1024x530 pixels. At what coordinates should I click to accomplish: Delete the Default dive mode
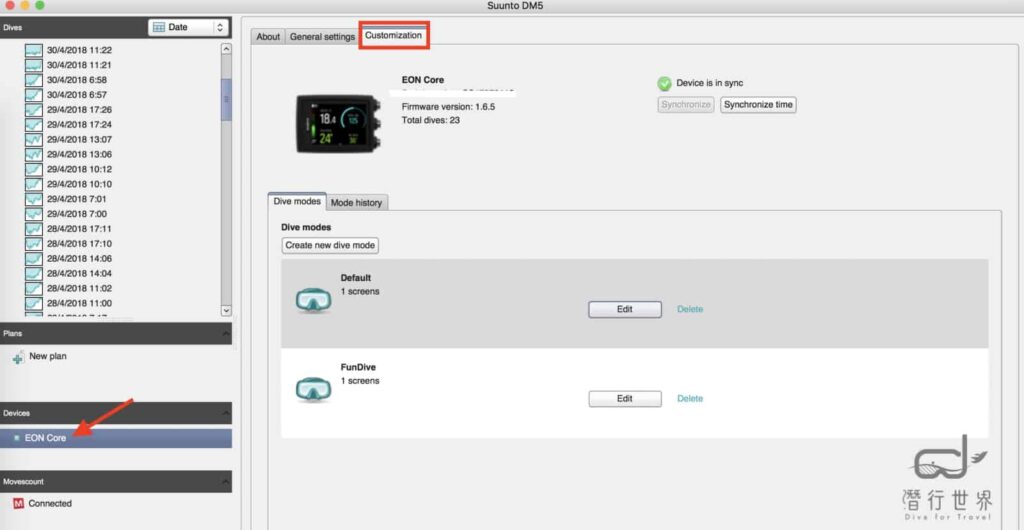pyautogui.click(x=690, y=309)
